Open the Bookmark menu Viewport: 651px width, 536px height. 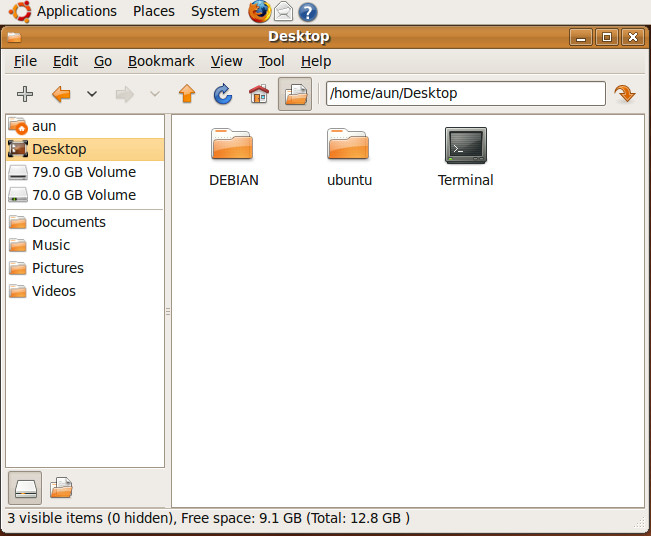click(x=161, y=61)
